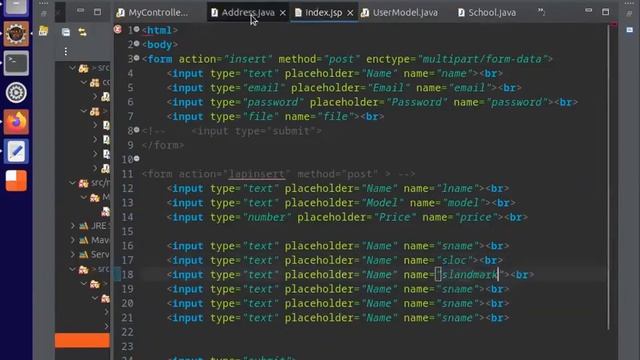Close the Address.java tab
The width and height of the screenshot is (640, 360).
(x=282, y=13)
